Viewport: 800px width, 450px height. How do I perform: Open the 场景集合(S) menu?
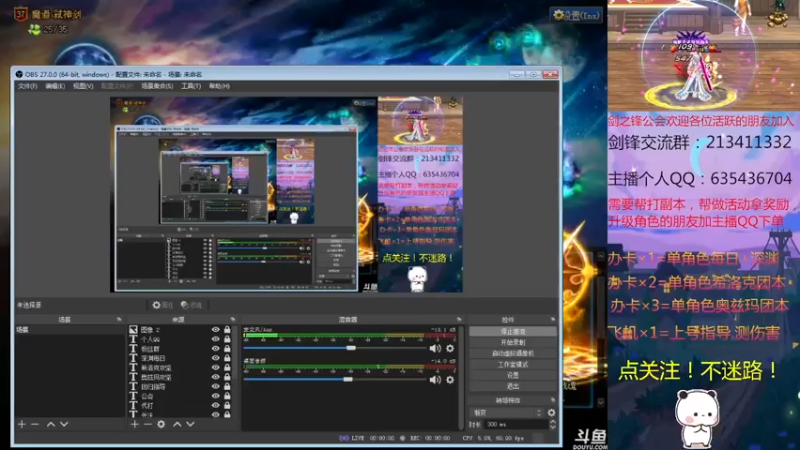coord(157,86)
